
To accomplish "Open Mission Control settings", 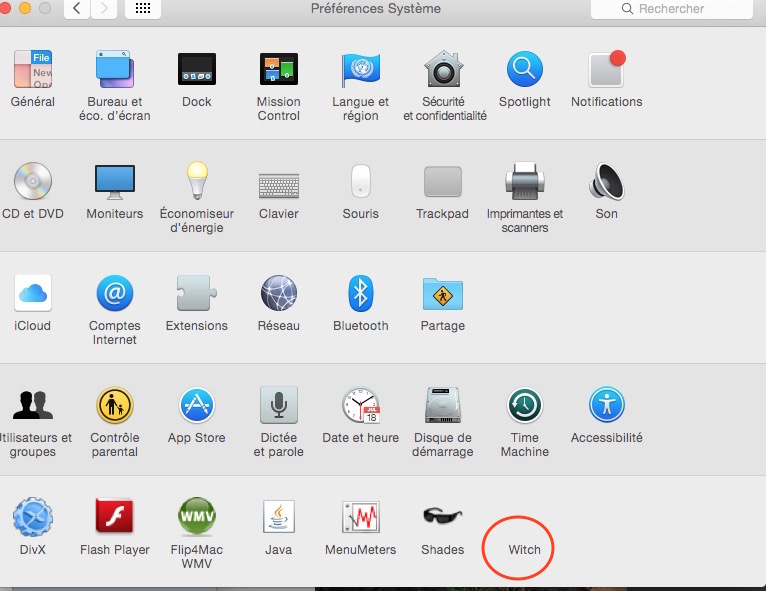I will pyautogui.click(x=278, y=70).
